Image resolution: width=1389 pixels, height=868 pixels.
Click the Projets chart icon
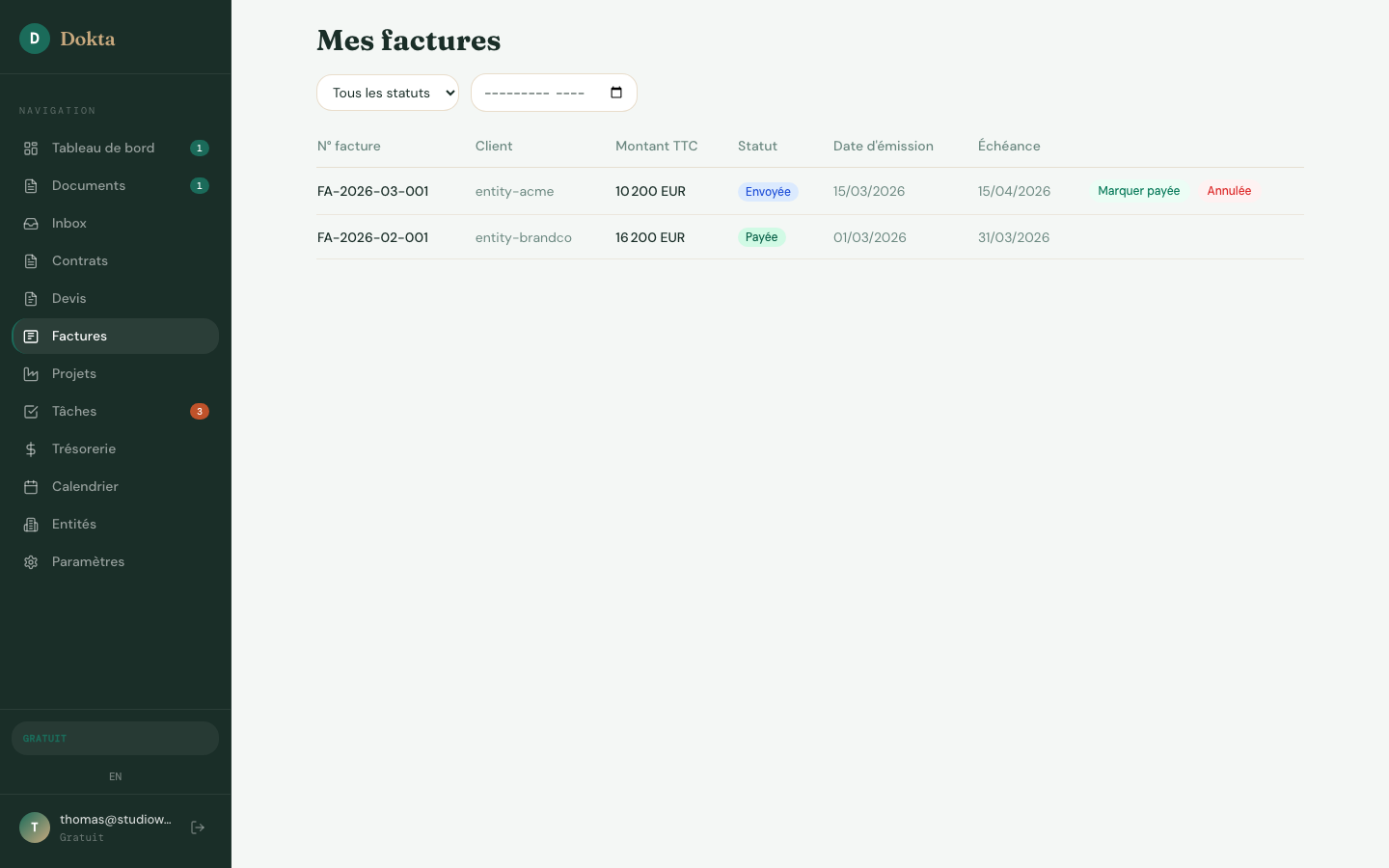click(31, 374)
